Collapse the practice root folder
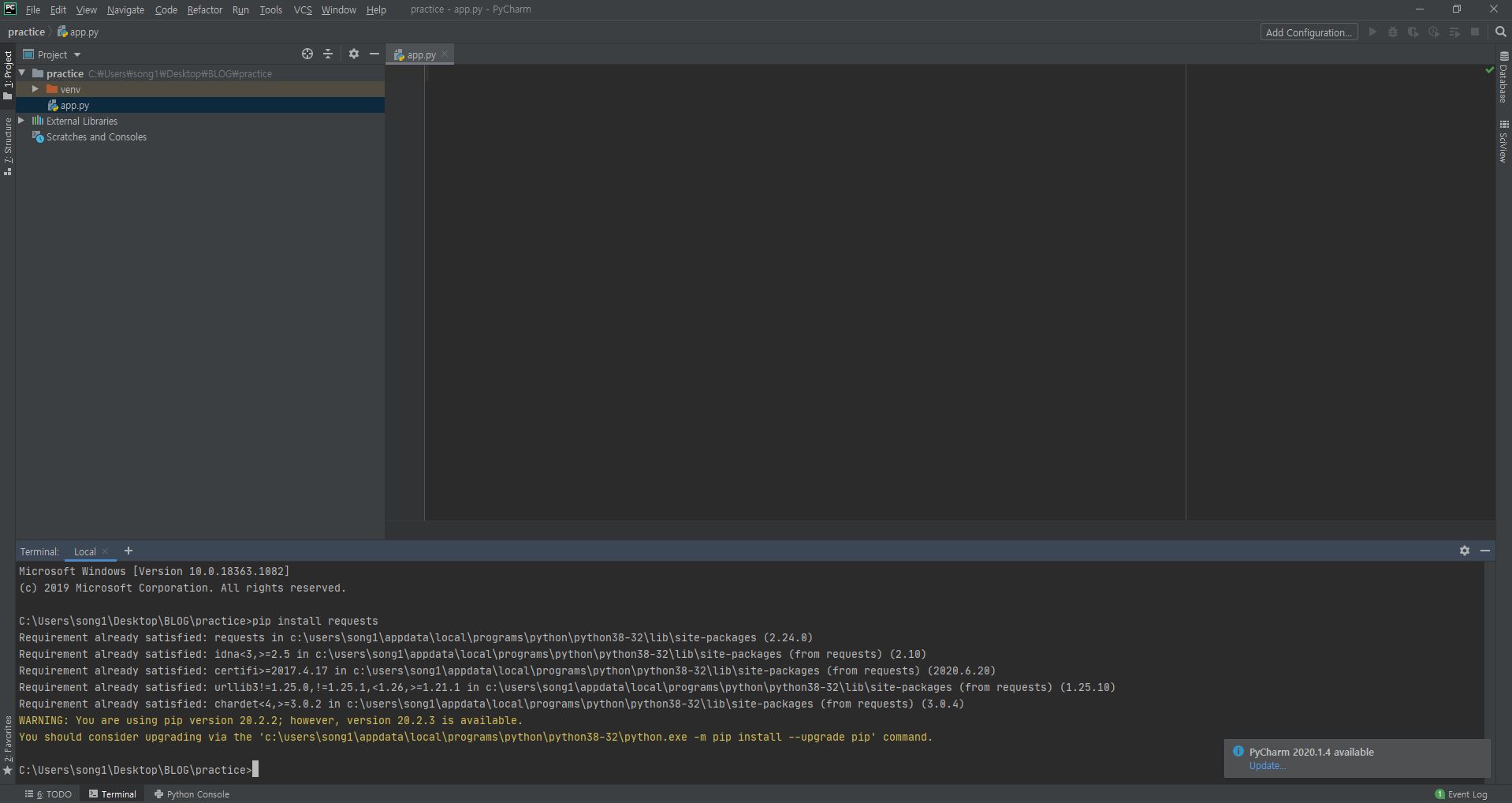 click(22, 73)
